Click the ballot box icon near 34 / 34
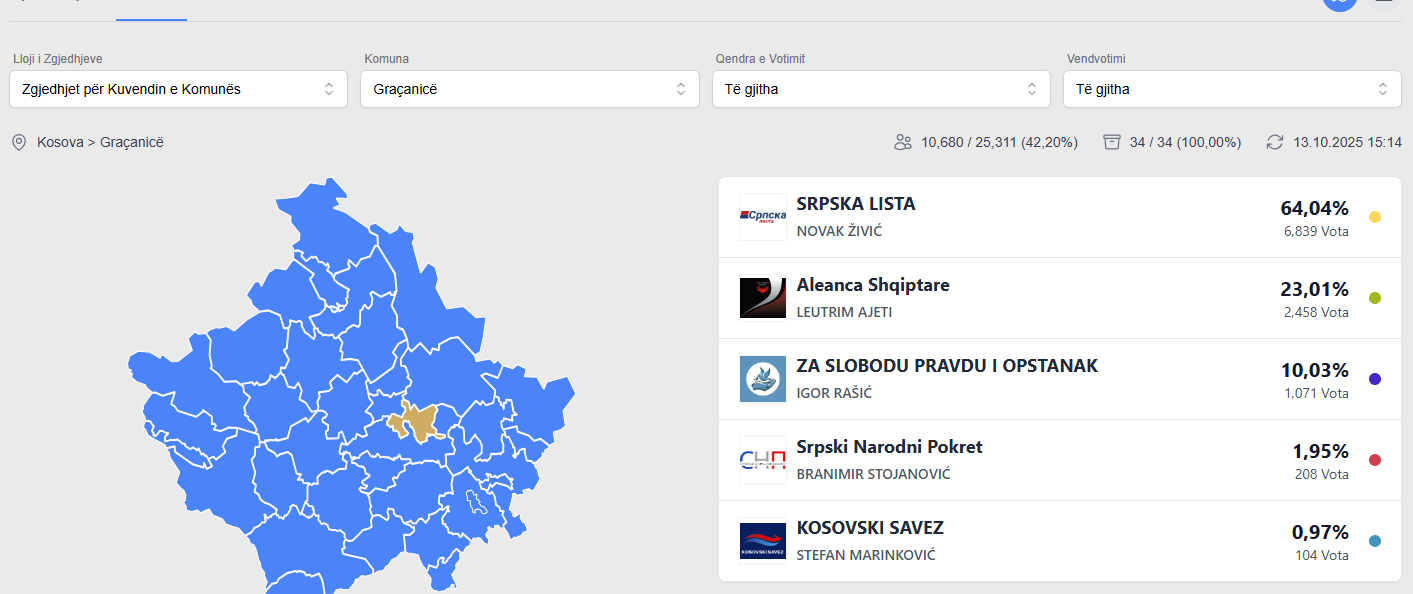The image size is (1413, 594). coord(1112,142)
